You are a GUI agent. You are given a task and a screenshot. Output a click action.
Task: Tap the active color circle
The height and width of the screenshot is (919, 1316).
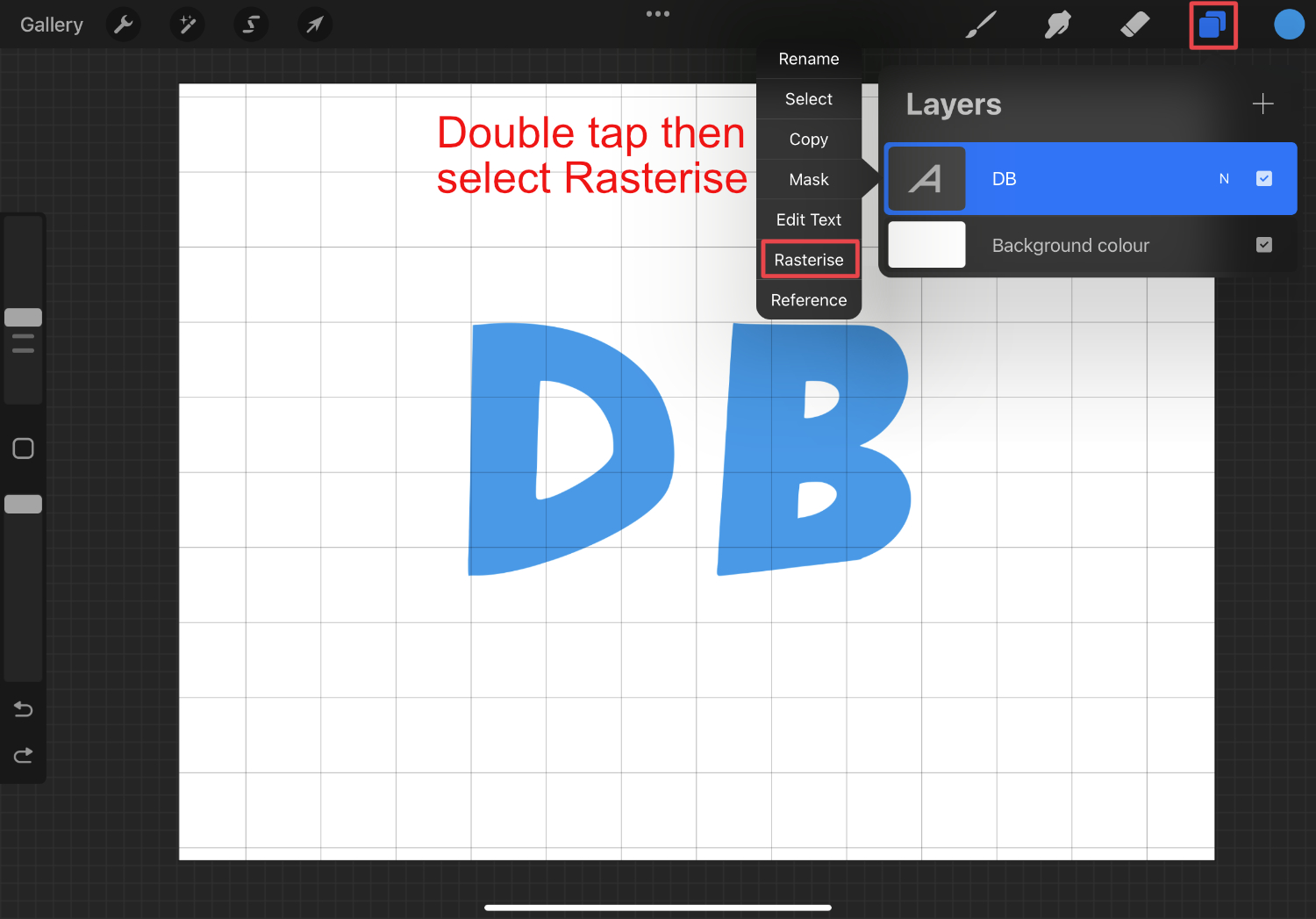coord(1289,24)
